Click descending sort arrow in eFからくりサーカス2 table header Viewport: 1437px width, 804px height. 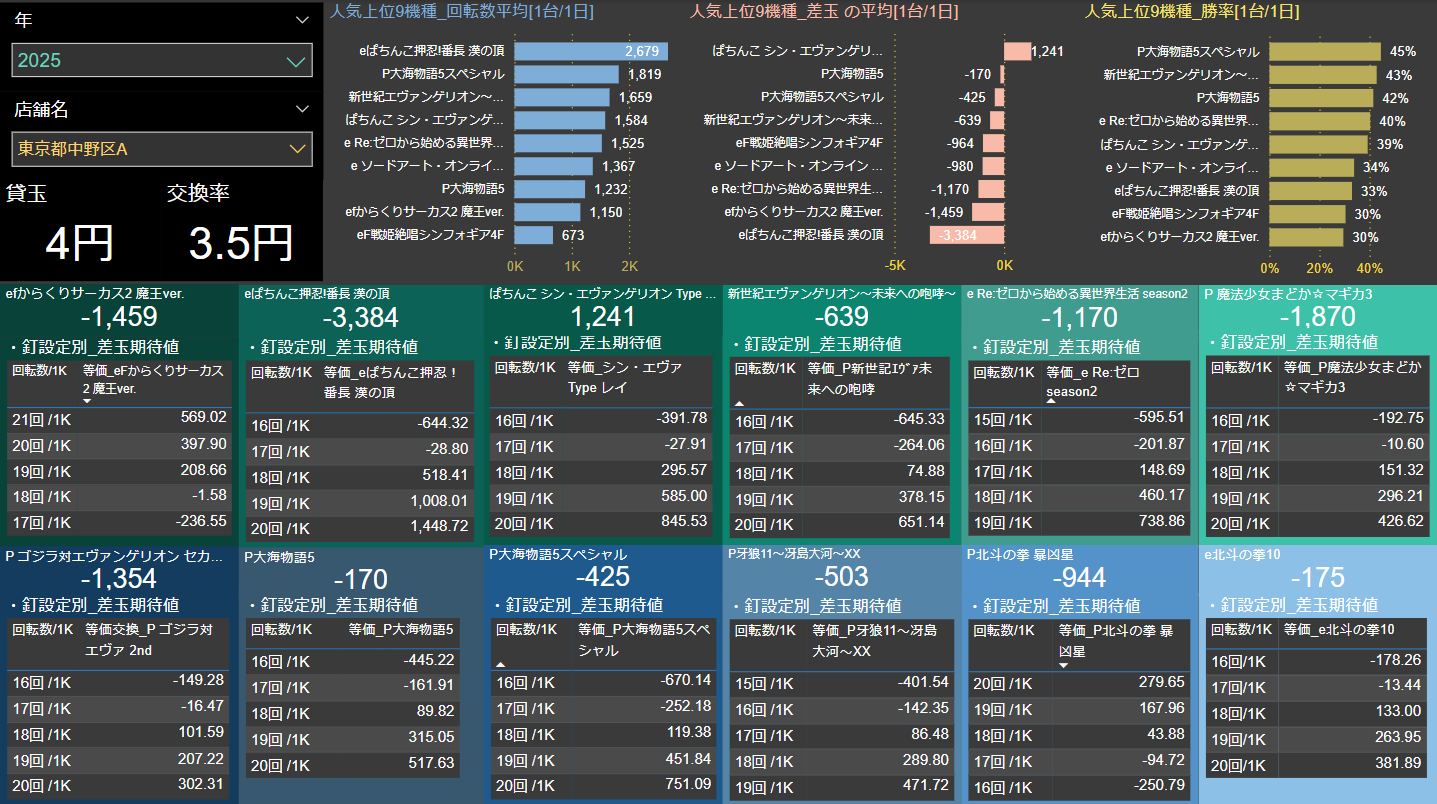[x=87, y=401]
